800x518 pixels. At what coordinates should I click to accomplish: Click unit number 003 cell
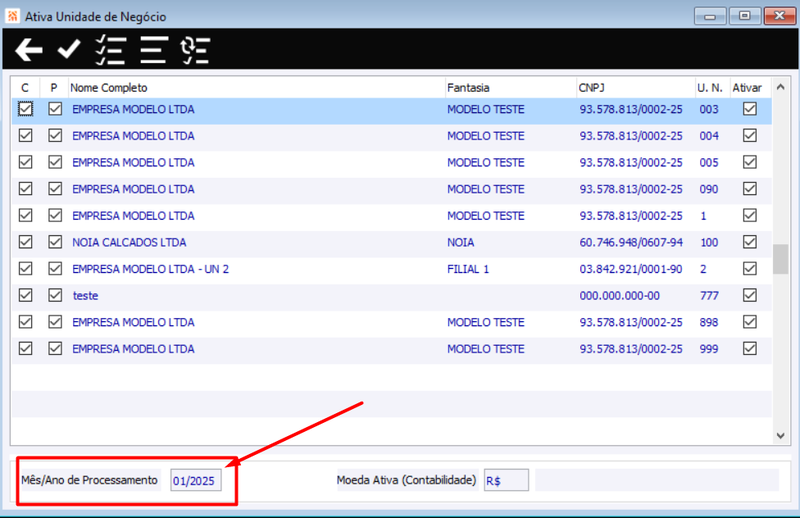709,109
